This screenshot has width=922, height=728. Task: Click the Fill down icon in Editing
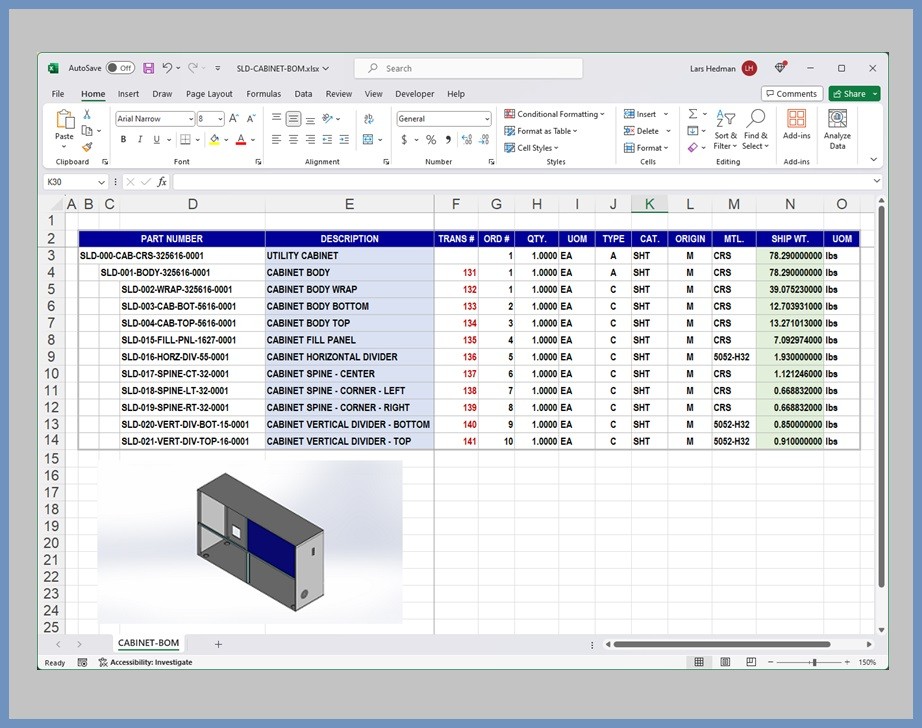coord(693,131)
